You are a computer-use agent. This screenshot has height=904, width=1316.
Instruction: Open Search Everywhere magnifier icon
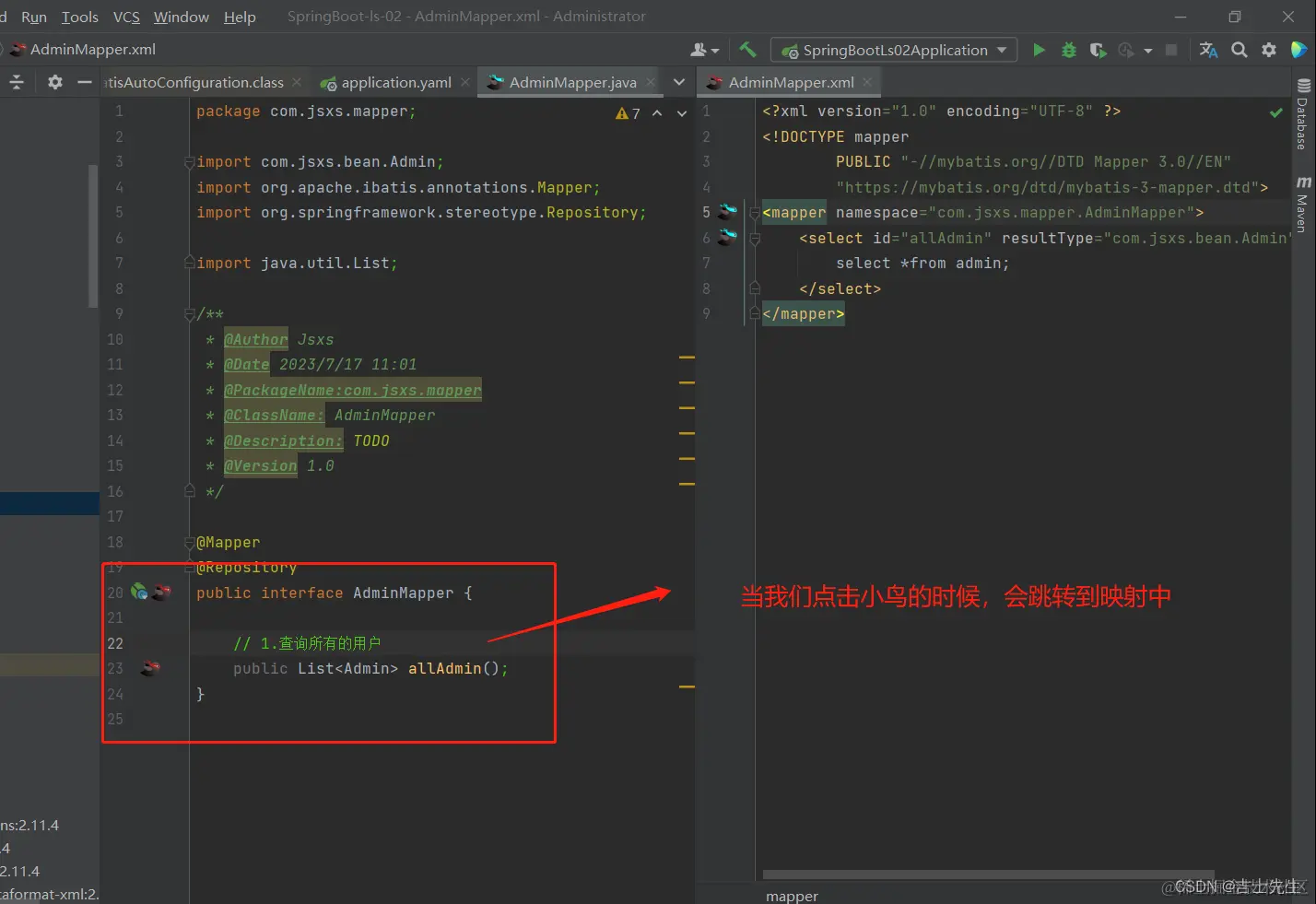[x=1240, y=50]
